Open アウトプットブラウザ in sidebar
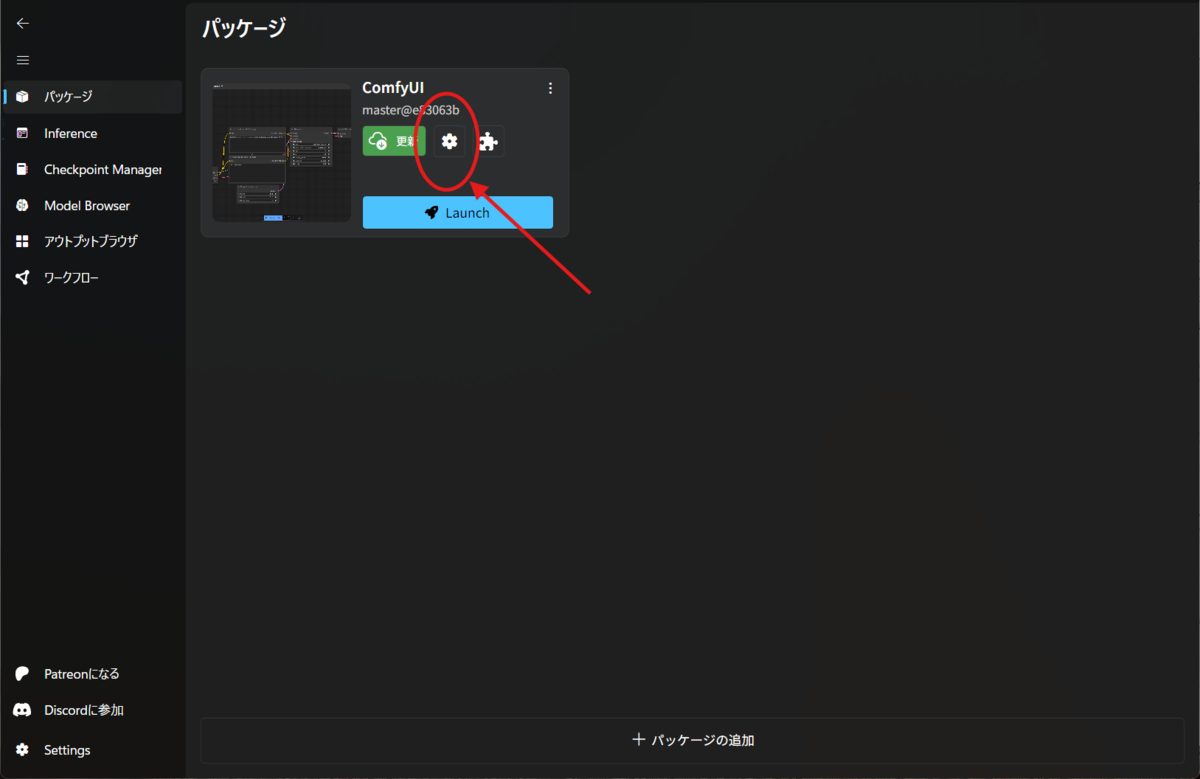1200x779 pixels. pos(93,241)
